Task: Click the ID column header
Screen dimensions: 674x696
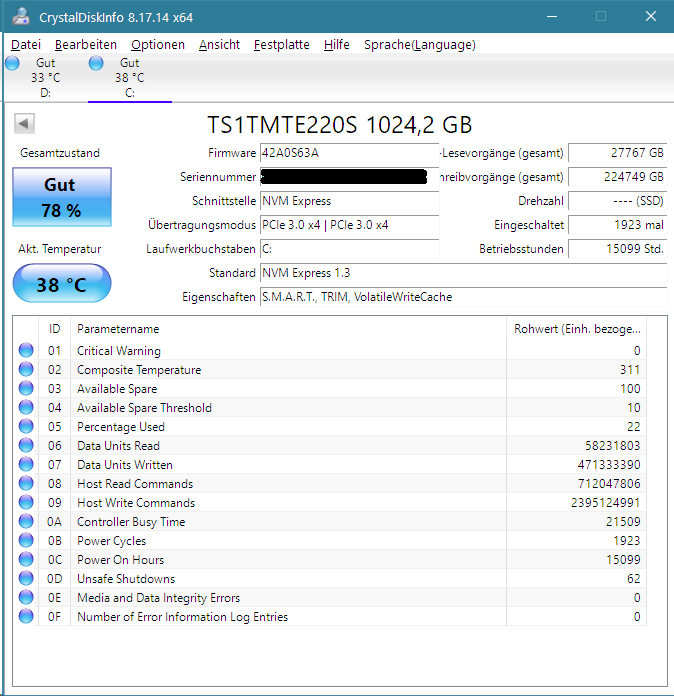Action: [55, 329]
